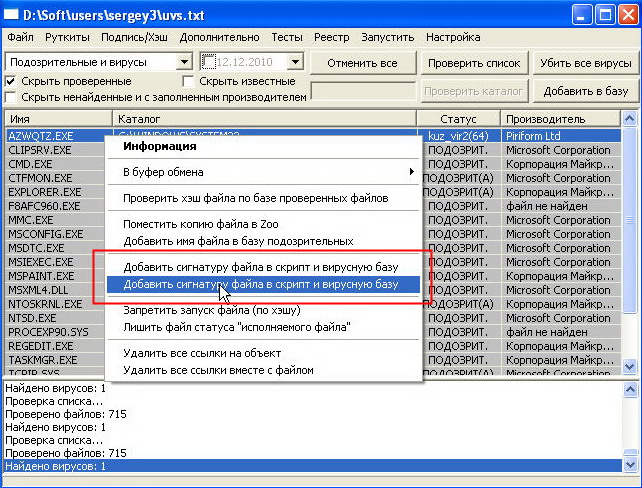Click the Проверить каталог button

(x=474, y=91)
